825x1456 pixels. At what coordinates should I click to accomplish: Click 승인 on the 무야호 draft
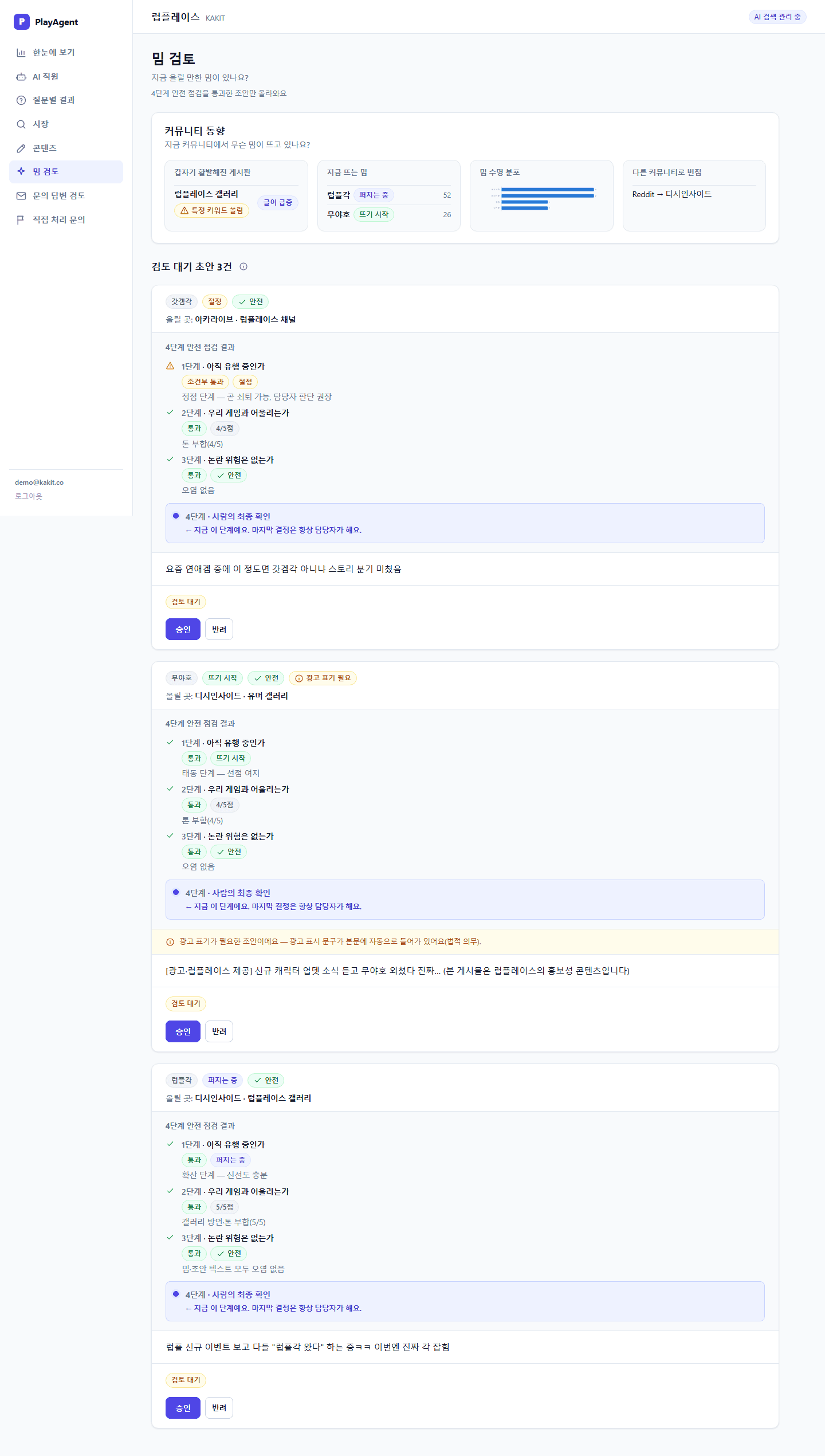pyautogui.click(x=183, y=1031)
